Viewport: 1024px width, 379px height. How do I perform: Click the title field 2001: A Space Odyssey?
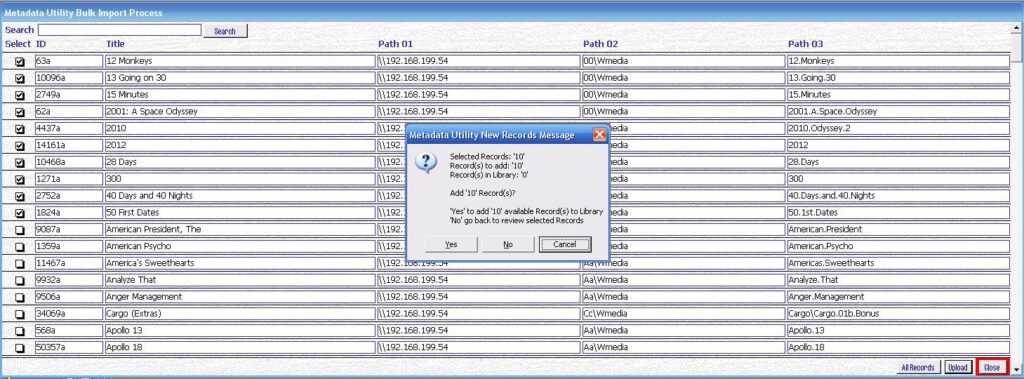pyautogui.click(x=239, y=112)
